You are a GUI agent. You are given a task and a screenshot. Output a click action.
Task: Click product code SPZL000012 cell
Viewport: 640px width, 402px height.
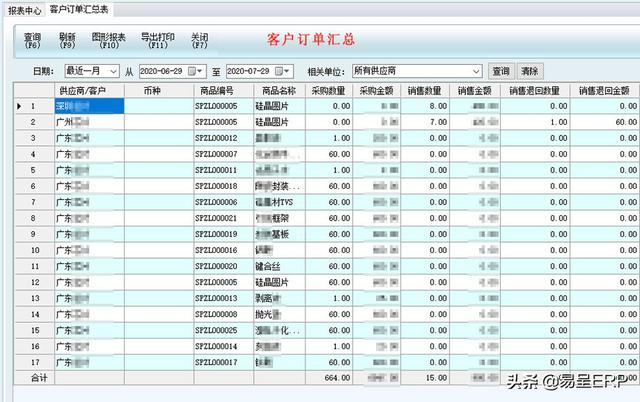point(217,138)
